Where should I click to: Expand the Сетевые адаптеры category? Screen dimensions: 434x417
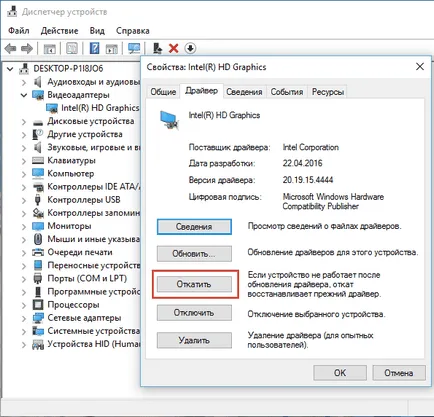(24, 318)
